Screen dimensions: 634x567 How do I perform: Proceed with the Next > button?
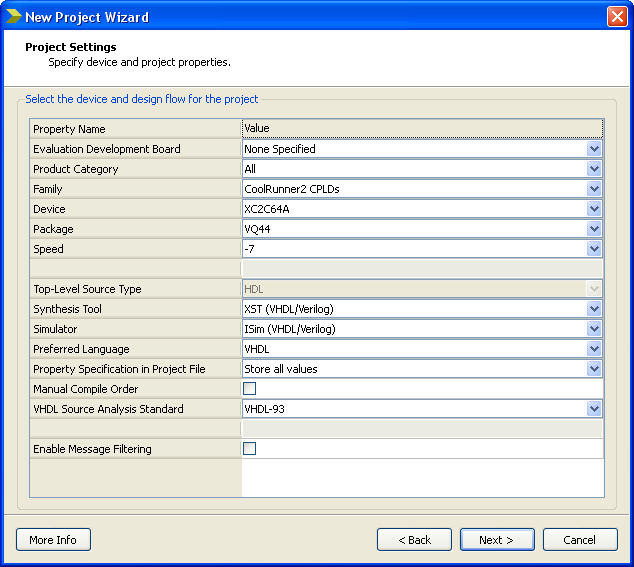pos(497,540)
